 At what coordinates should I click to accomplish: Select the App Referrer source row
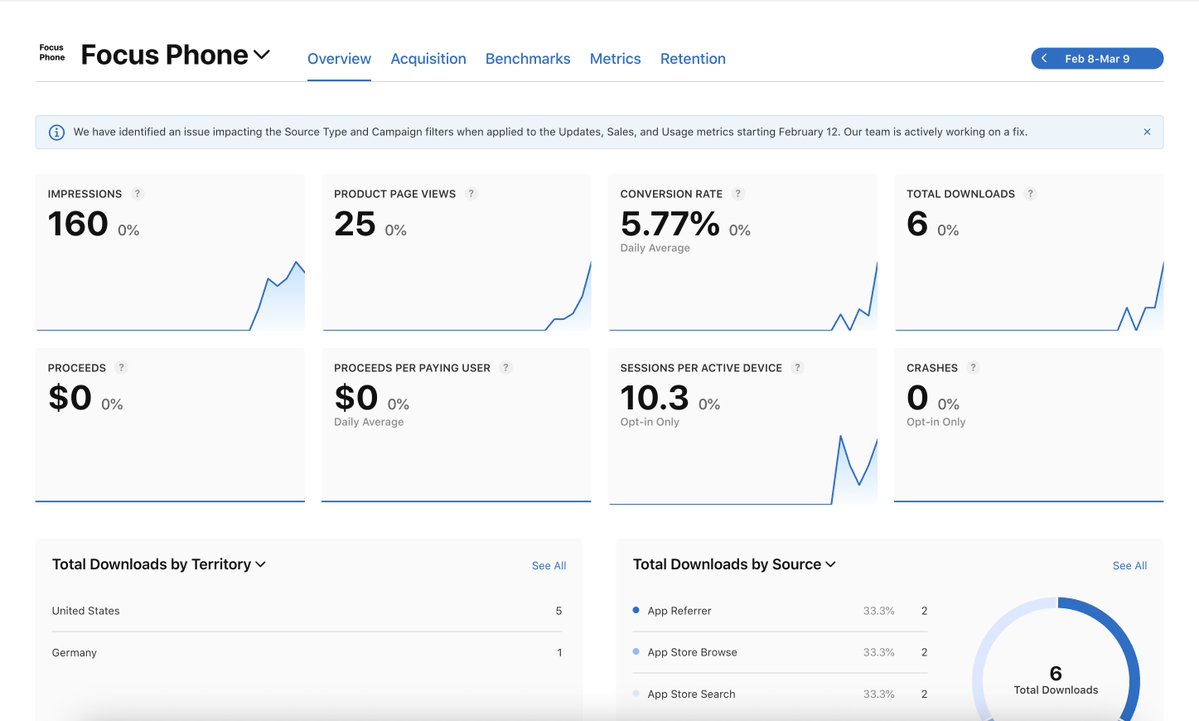pos(780,611)
